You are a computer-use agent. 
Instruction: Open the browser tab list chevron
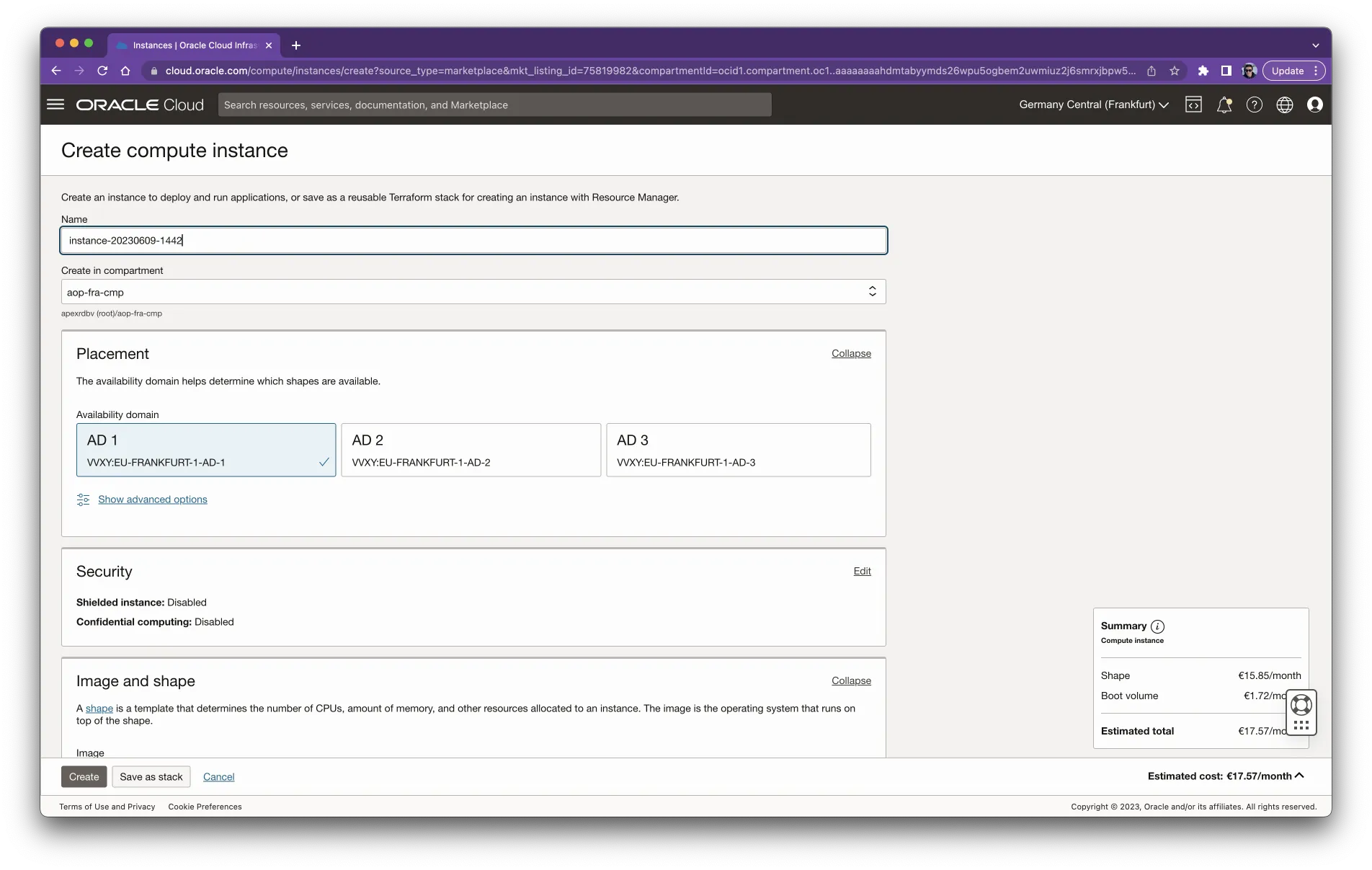click(x=1316, y=45)
